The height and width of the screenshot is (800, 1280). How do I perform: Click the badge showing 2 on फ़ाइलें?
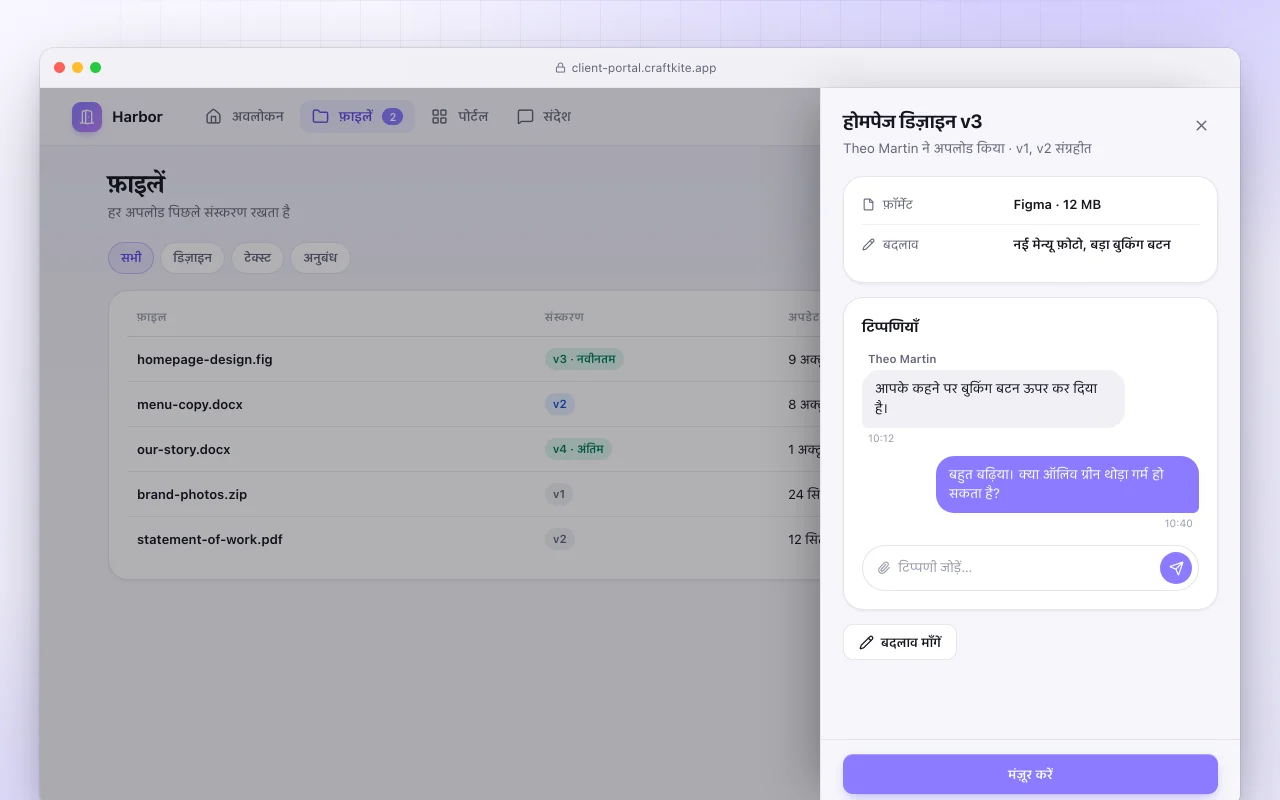(x=393, y=117)
